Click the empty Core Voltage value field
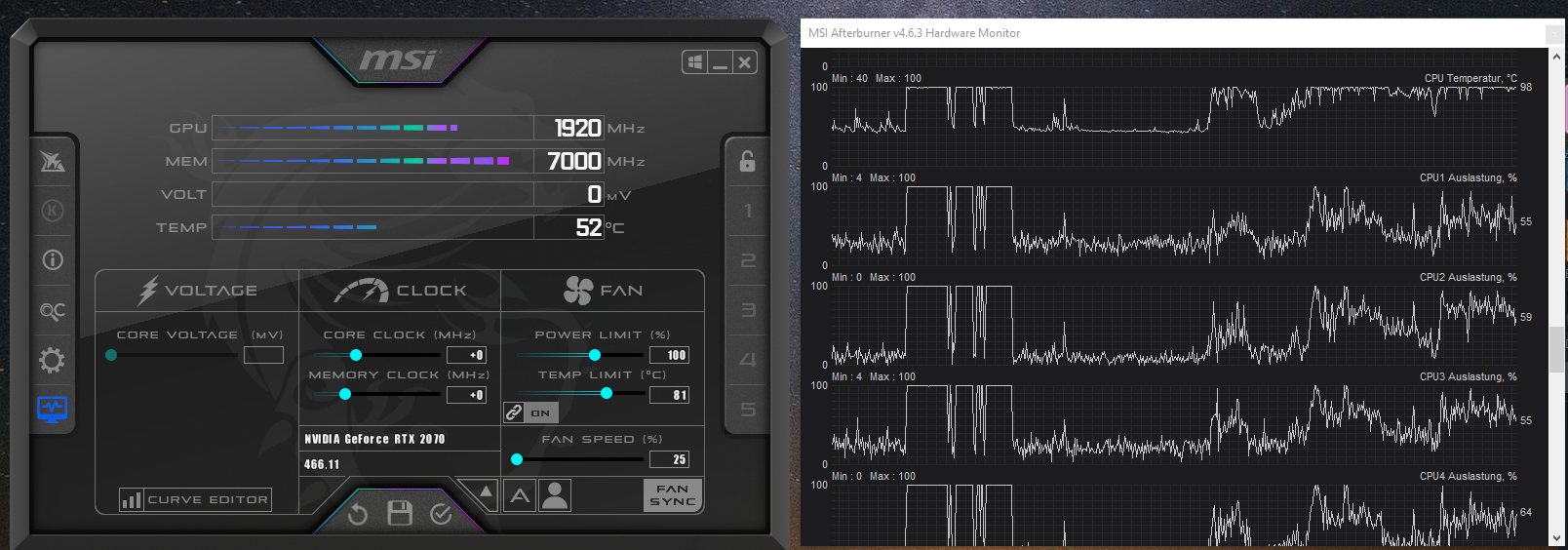This screenshot has width=1568, height=550. point(263,355)
